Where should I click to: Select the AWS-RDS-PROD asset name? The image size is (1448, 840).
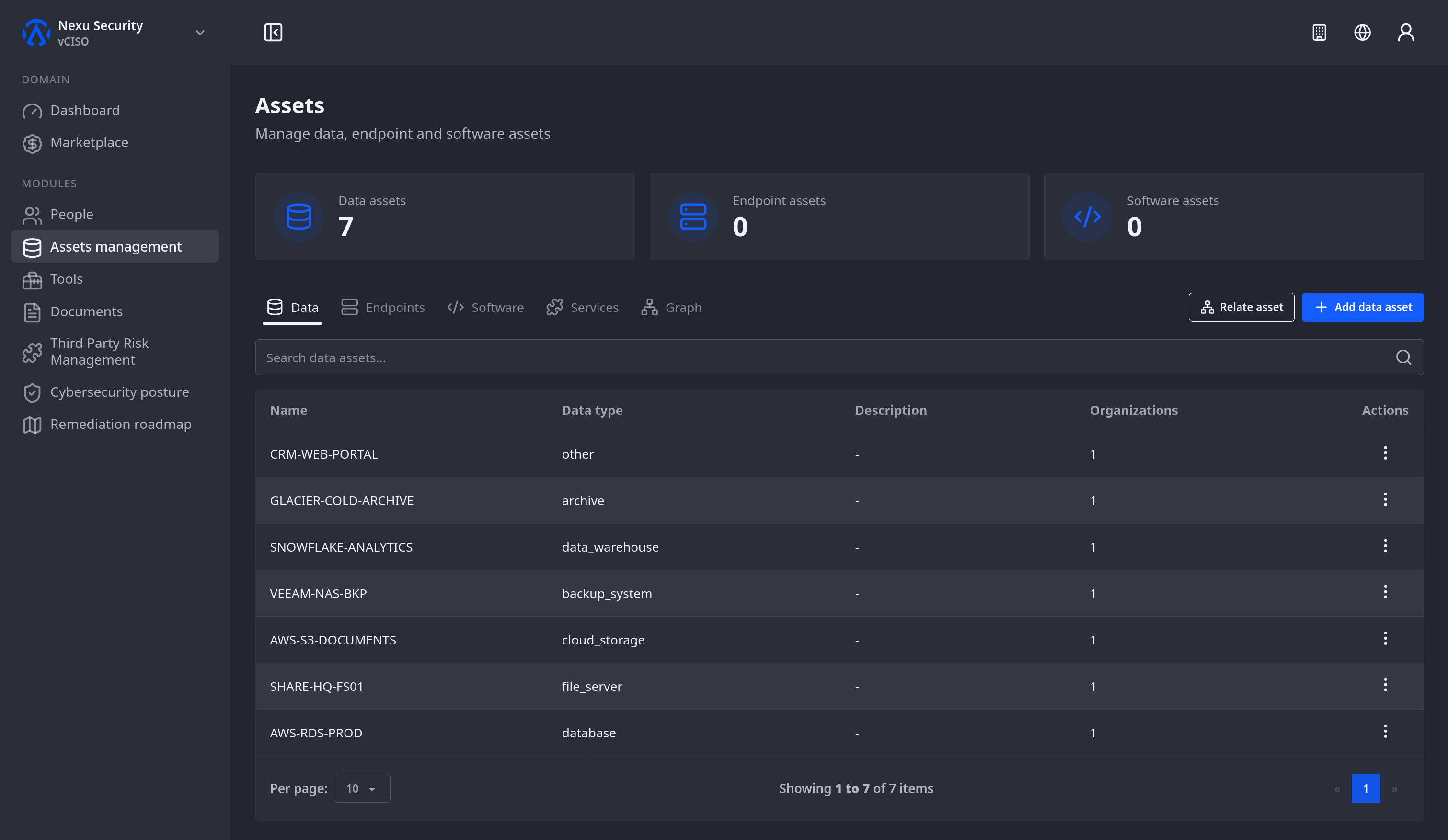(x=316, y=733)
